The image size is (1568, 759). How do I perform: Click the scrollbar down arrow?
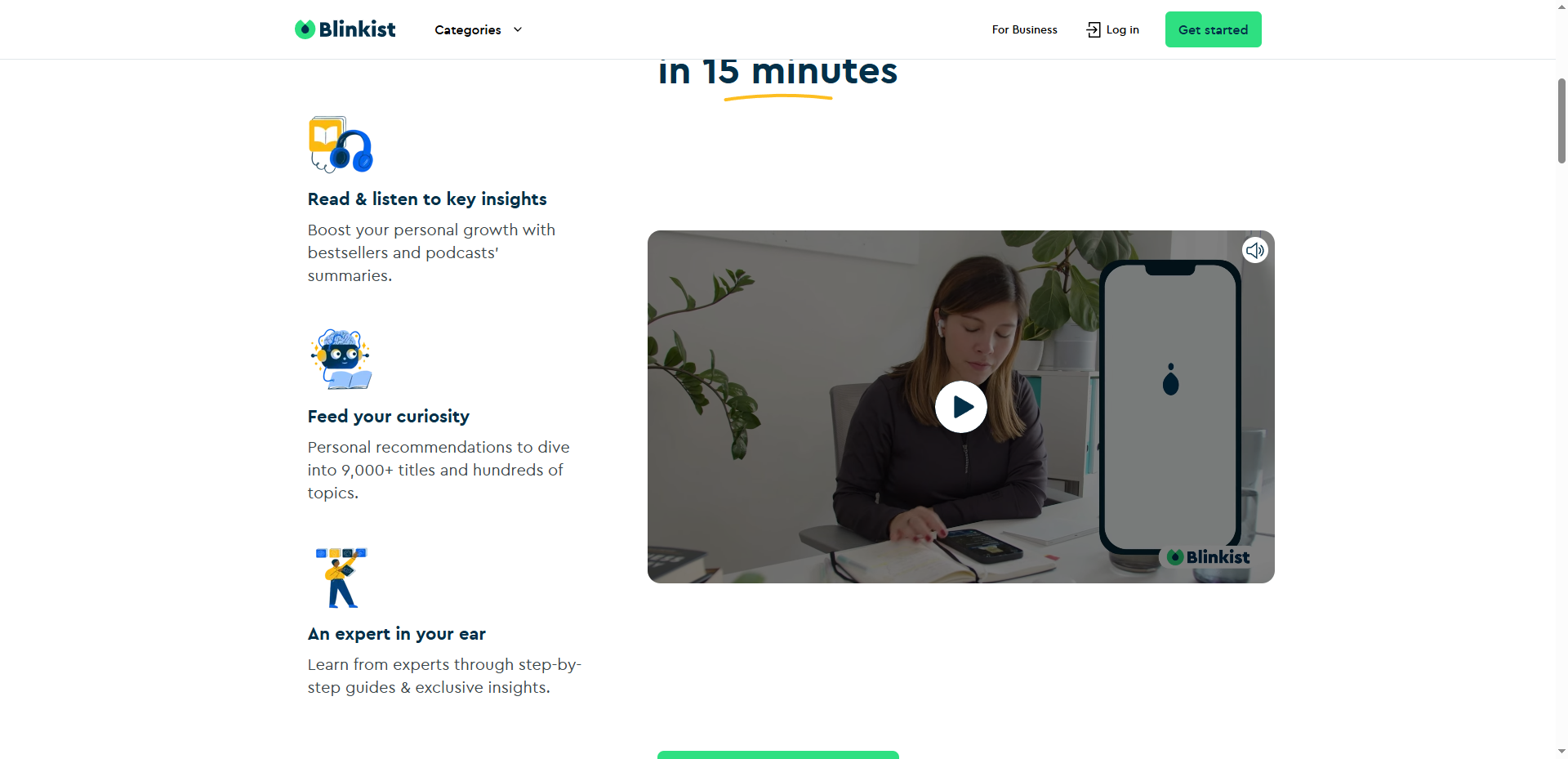[1561, 751]
